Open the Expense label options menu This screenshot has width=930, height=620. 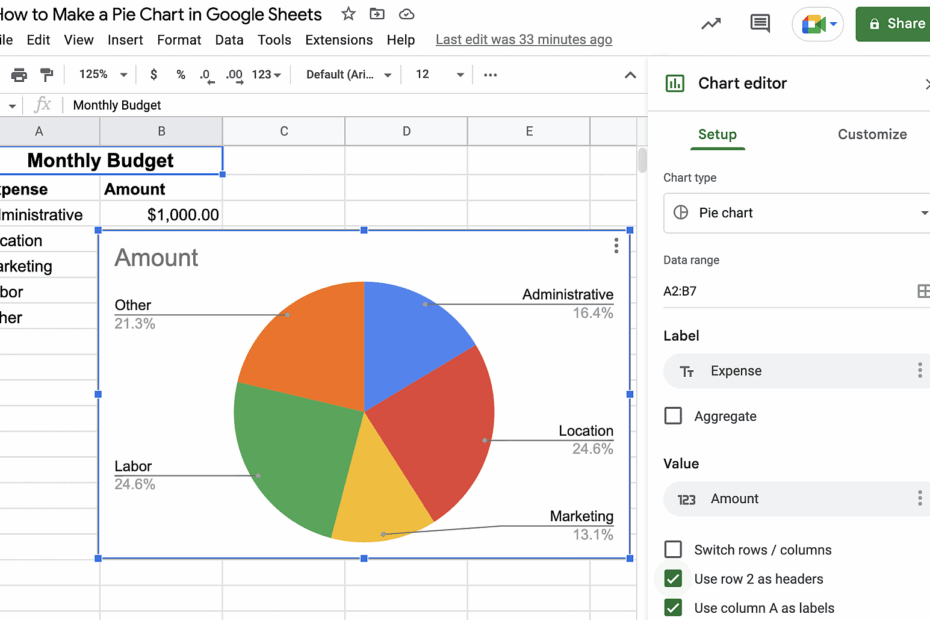tap(920, 370)
